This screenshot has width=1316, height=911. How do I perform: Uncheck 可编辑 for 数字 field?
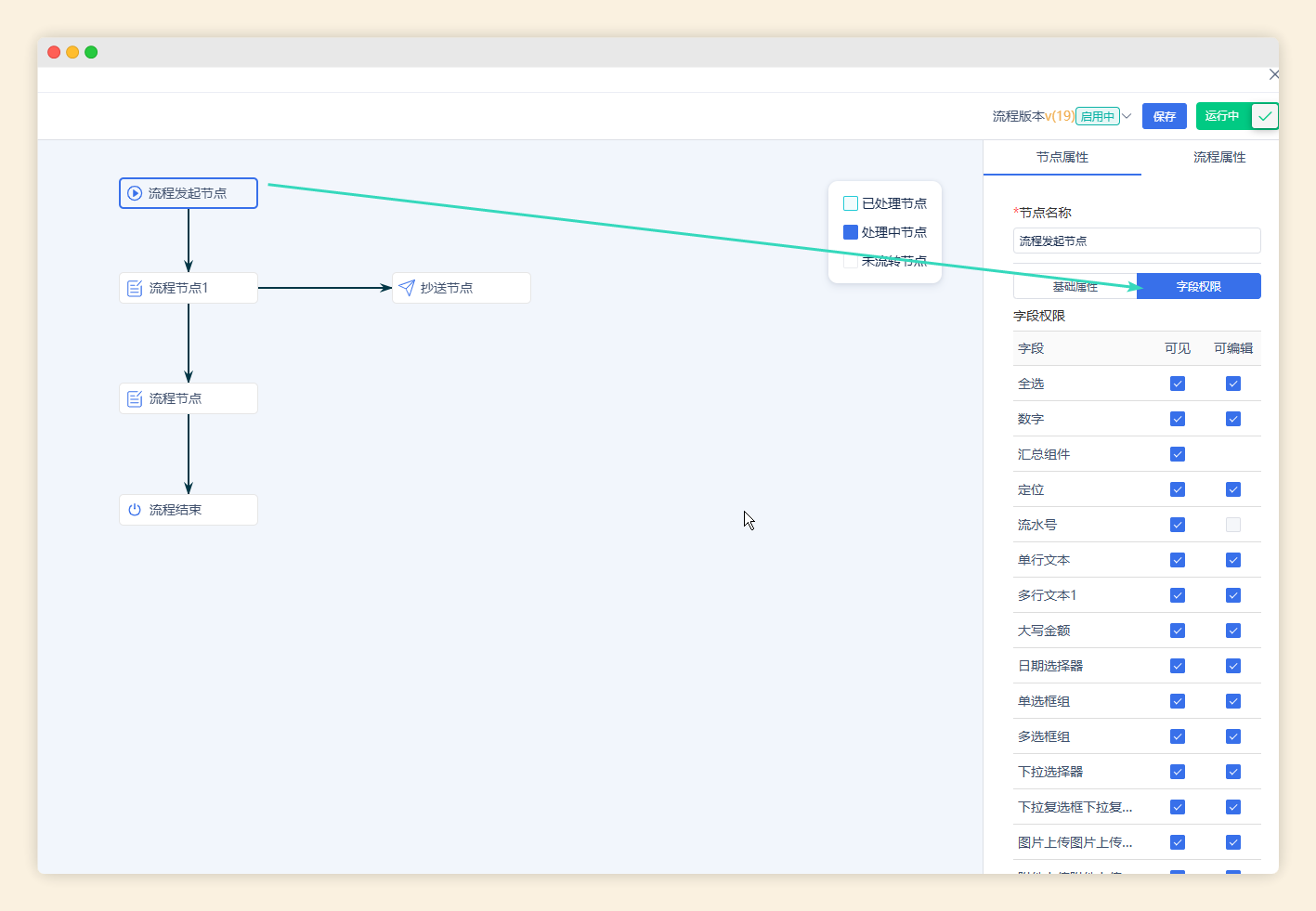pos(1232,419)
